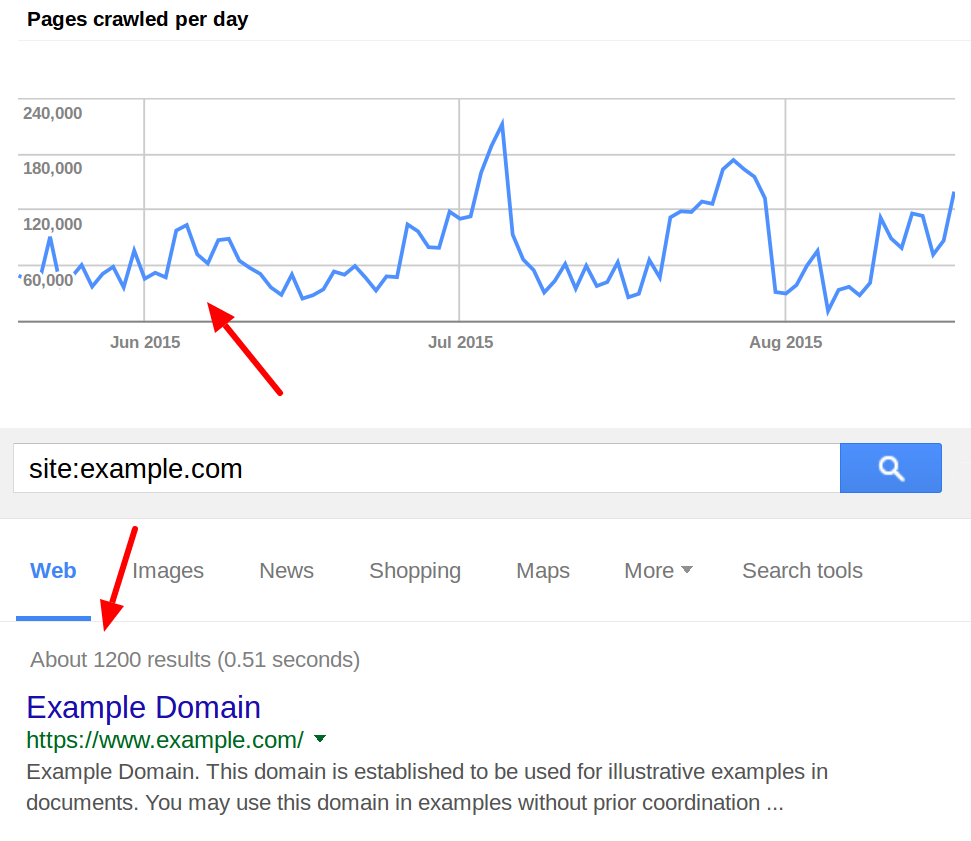Go to the Shopping tab
This screenshot has width=971, height=841.
[415, 571]
